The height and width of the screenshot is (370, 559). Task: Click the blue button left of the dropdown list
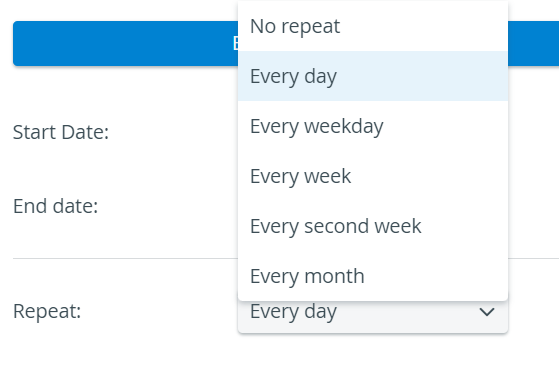point(125,43)
